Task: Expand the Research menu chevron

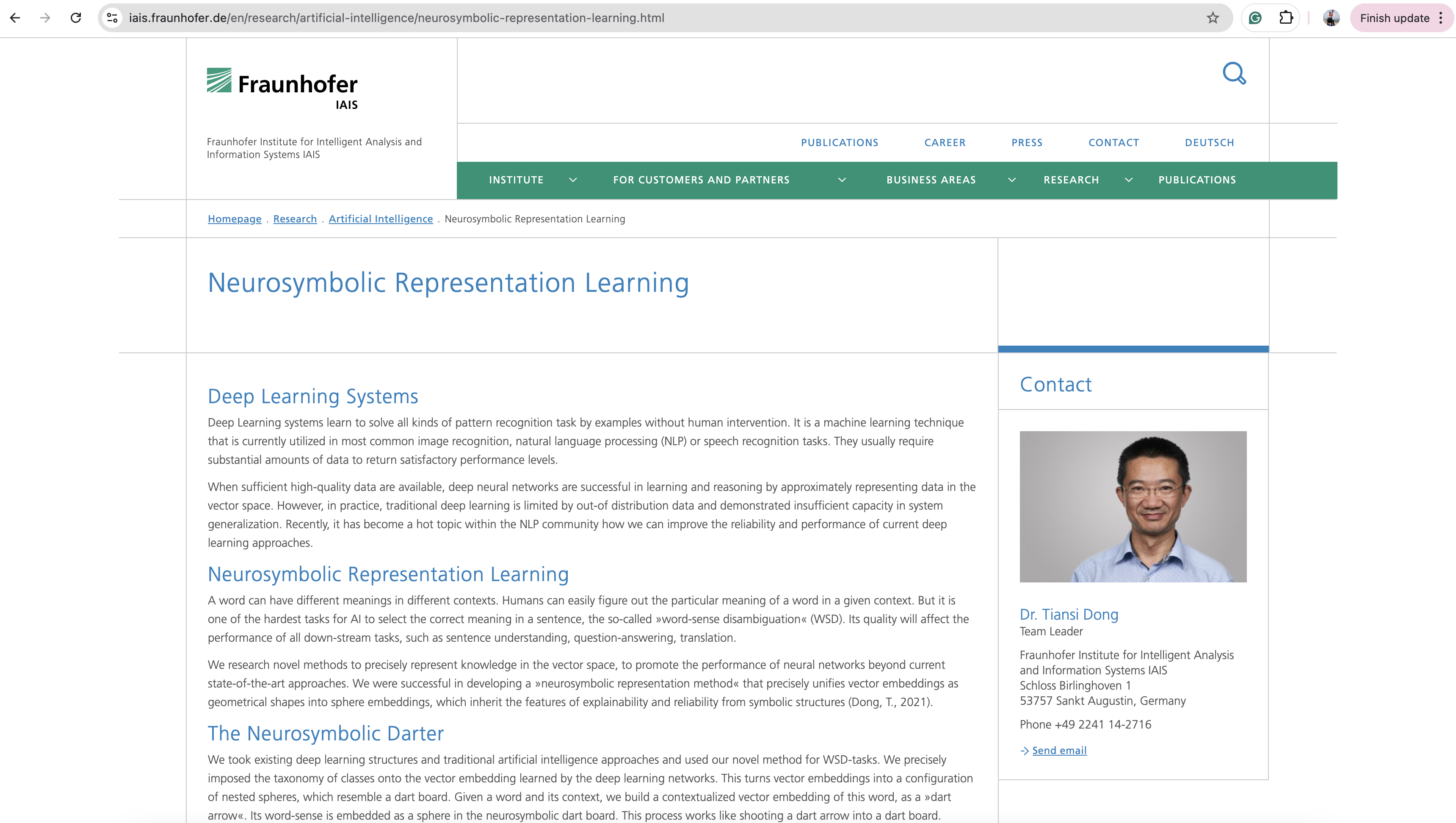Action: (x=1129, y=180)
